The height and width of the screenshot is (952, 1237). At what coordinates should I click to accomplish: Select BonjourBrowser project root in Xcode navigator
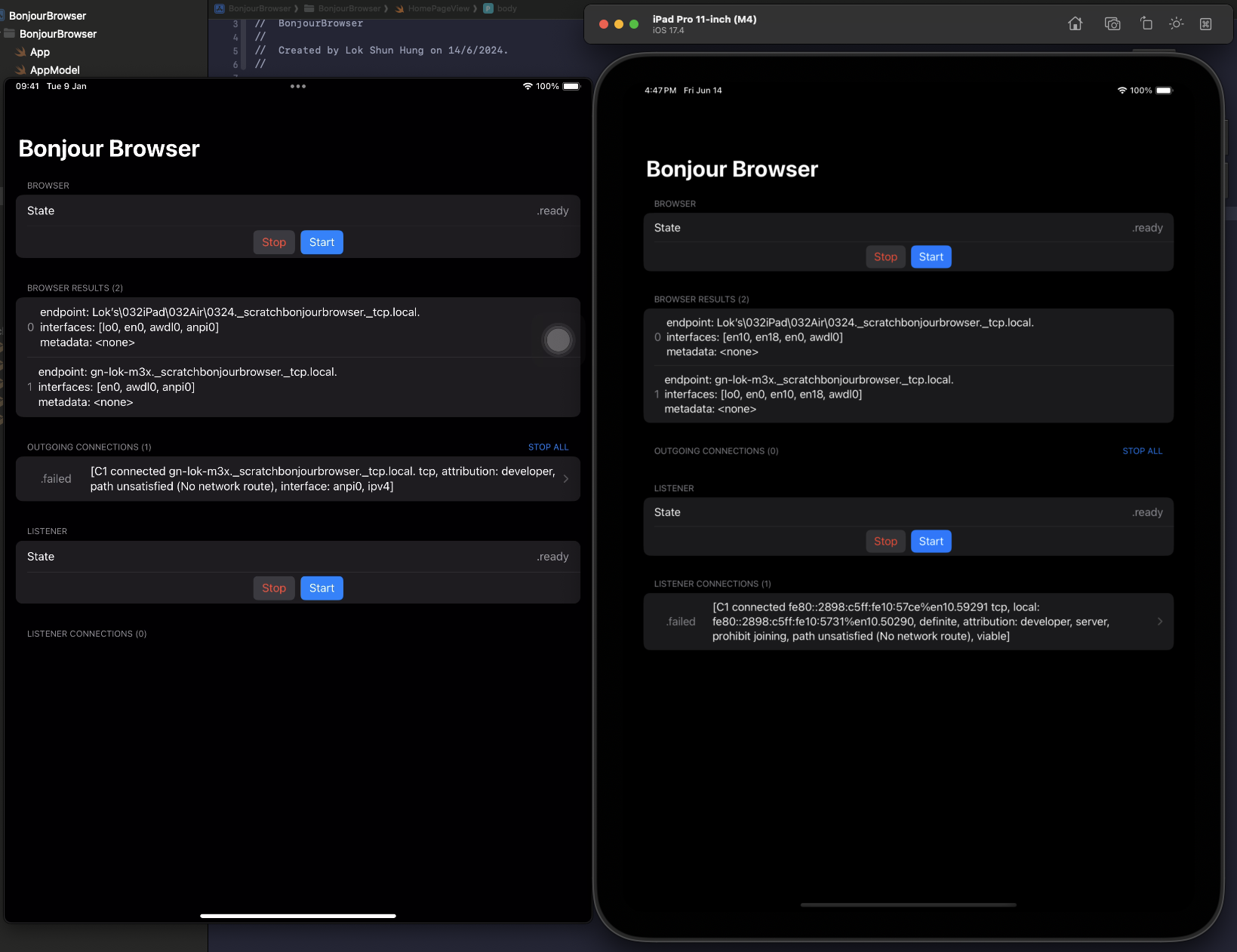pyautogui.click(x=48, y=16)
